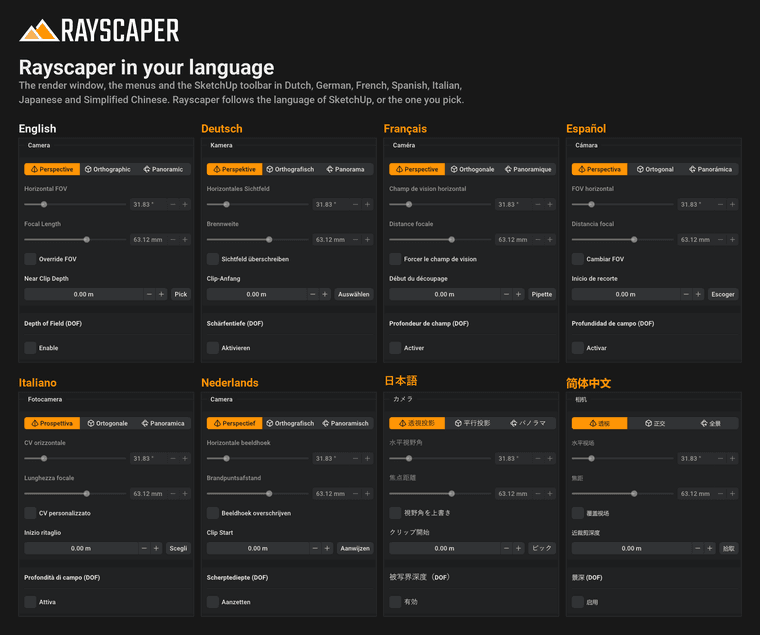Image resolution: width=760 pixels, height=635 pixels.
Task: Select Orthografisch in the Deutsch panel
Action: coord(290,169)
